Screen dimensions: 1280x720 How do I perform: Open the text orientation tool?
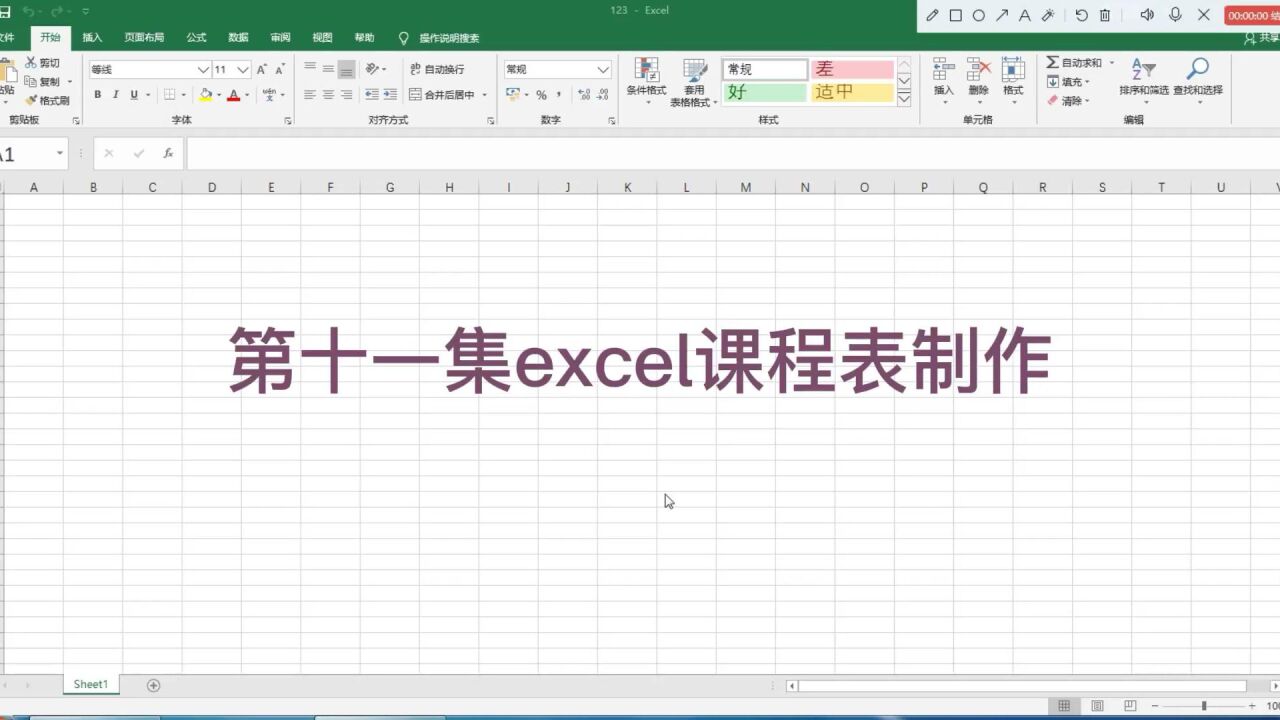pyautogui.click(x=373, y=69)
